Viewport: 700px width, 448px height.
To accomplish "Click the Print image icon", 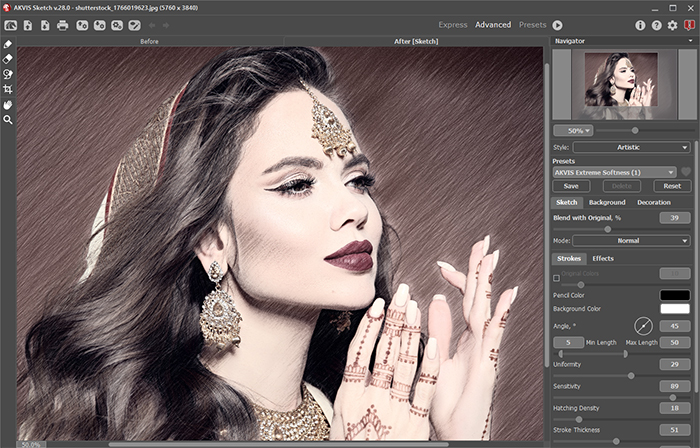I will click(x=62, y=25).
